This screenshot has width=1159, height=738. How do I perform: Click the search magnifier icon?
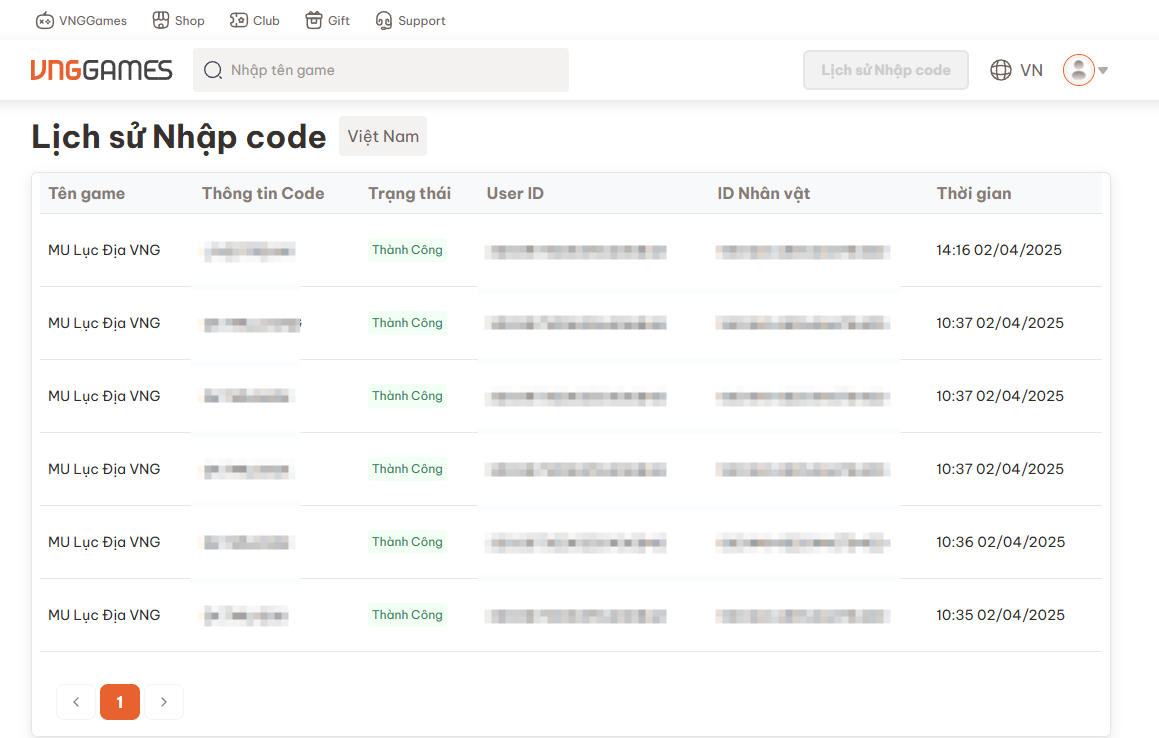point(213,70)
